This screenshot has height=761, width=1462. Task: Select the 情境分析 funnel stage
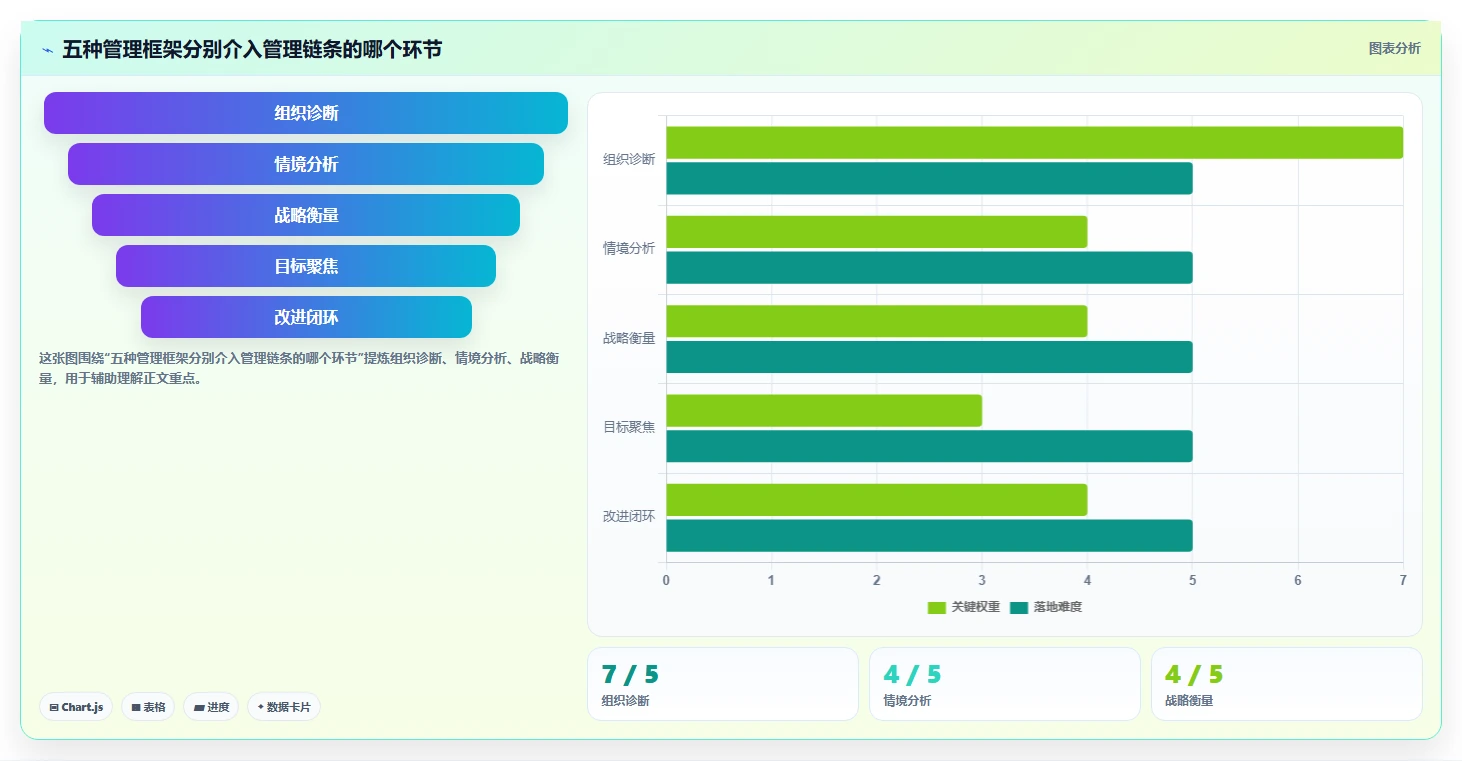click(x=306, y=164)
